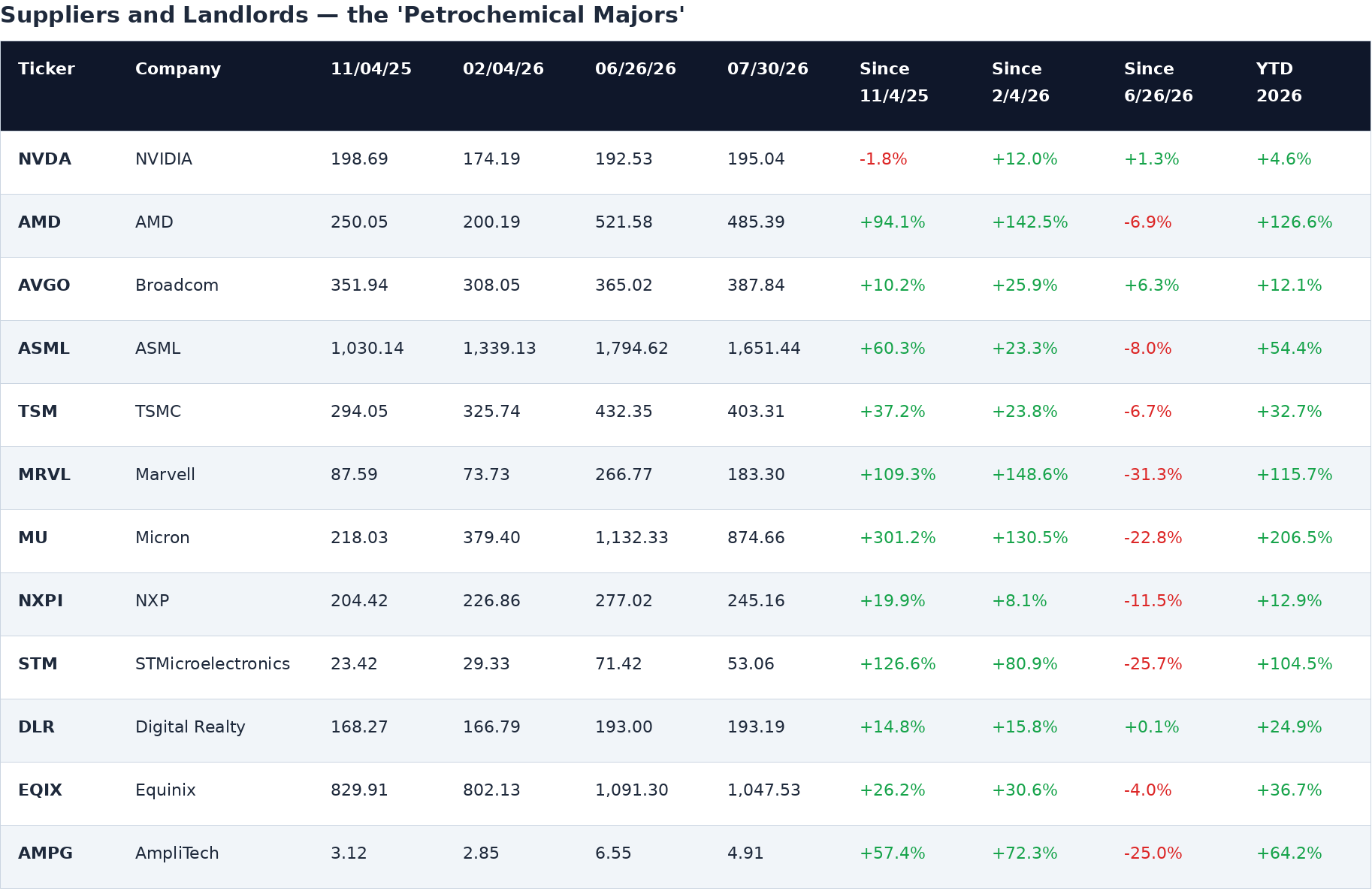Click the DLR ticker cell

coord(36,727)
